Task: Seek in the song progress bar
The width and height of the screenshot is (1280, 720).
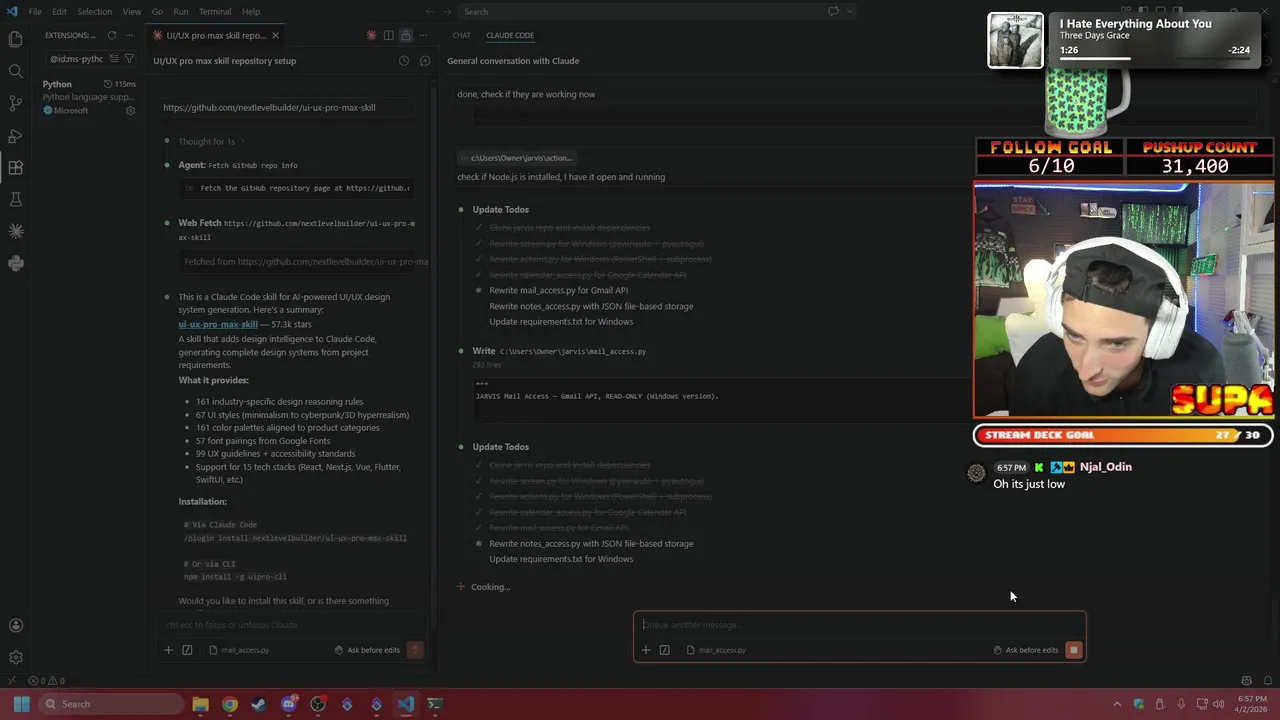Action: click(1155, 59)
